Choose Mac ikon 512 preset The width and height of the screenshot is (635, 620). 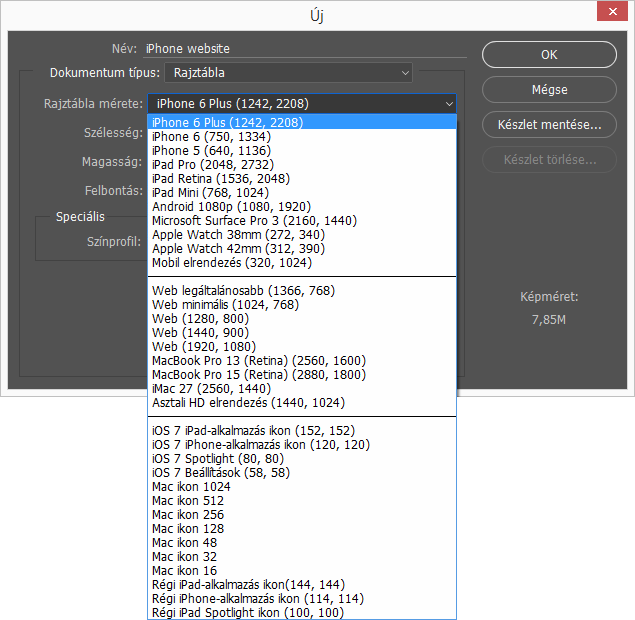point(302,501)
